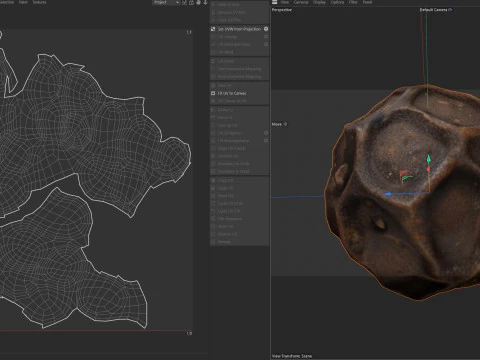Click the Cycle UV CCW icon

point(213,203)
